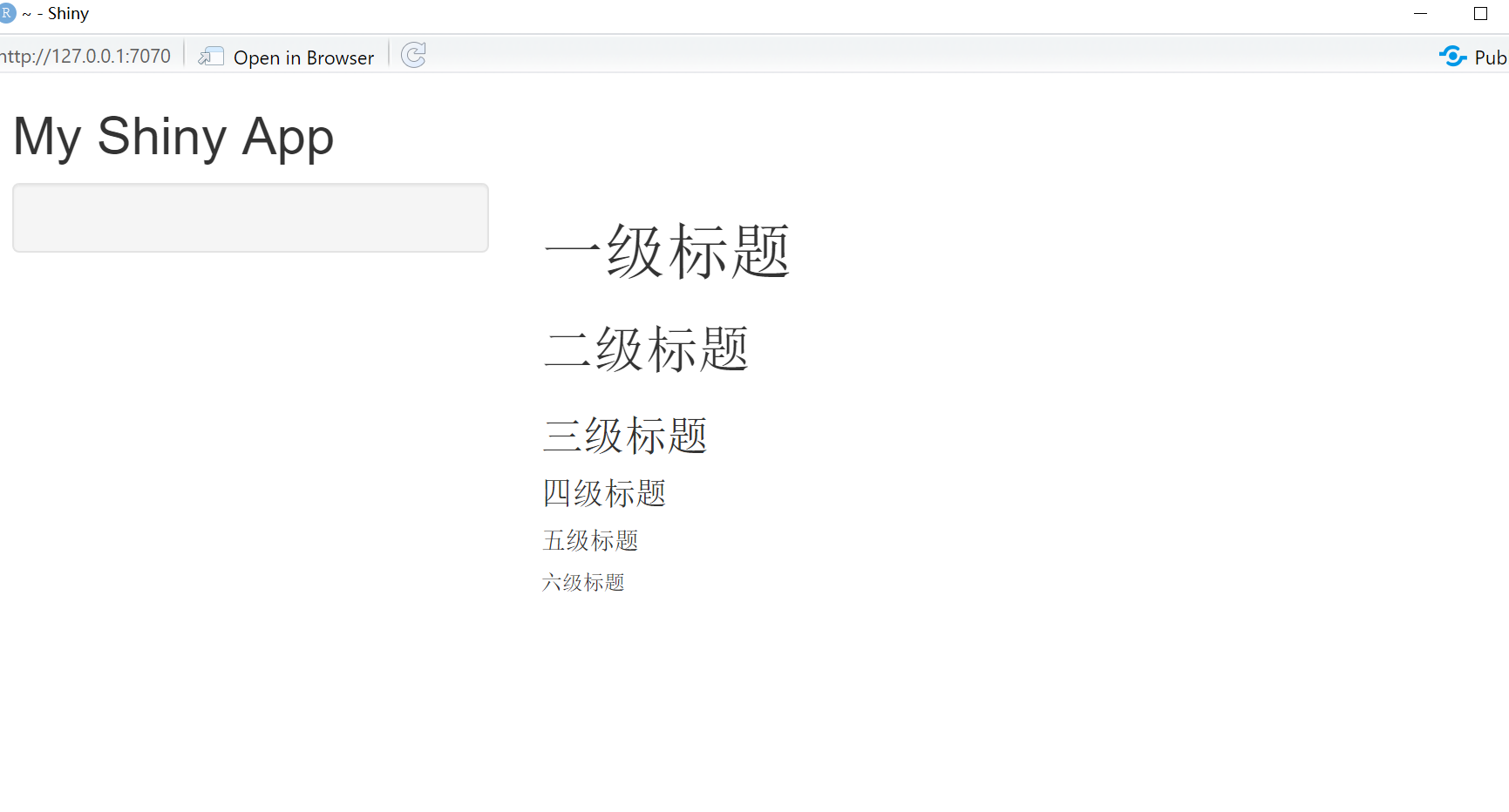Click the heading 六级标题
This screenshot has width=1509, height=812.
pos(582,582)
